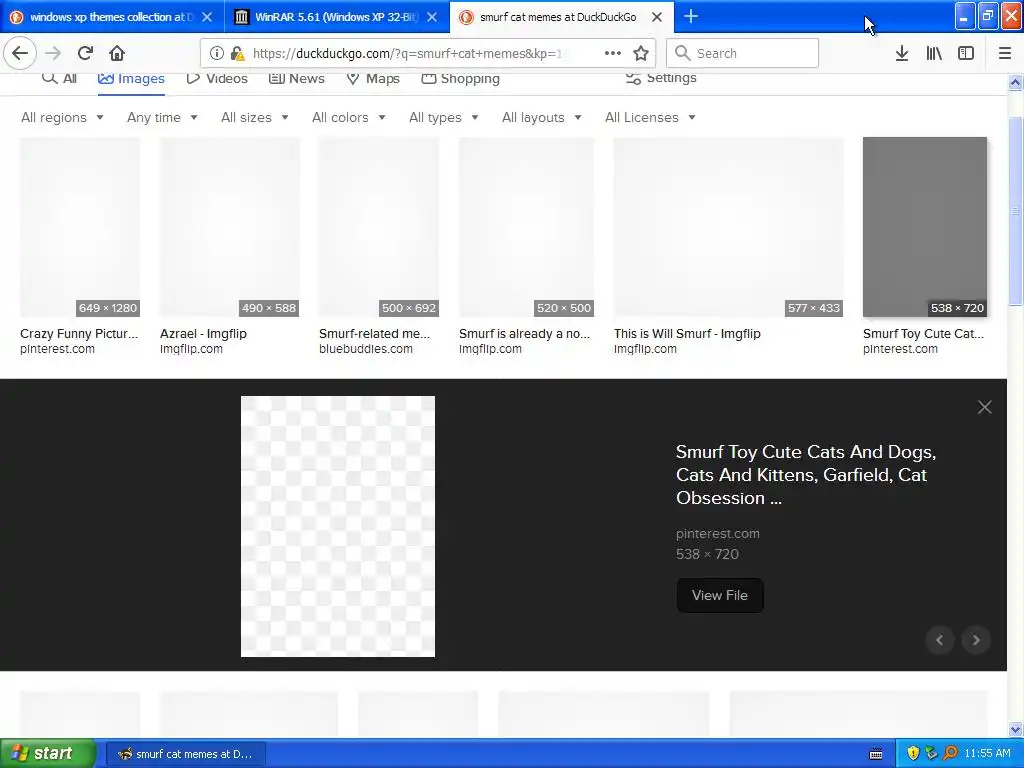Click the scrollbar up arrow
The height and width of the screenshot is (768, 1024).
(x=1015, y=83)
